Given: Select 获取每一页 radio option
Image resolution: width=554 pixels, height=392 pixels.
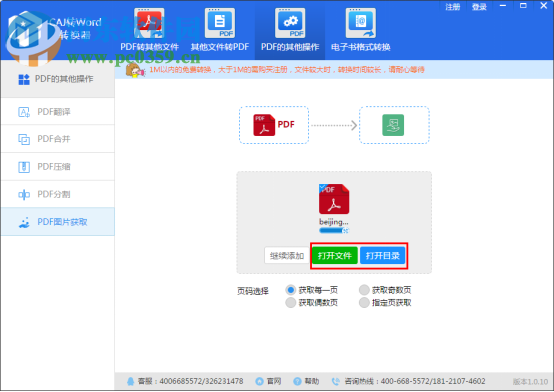Looking at the screenshot, I should [x=290, y=290].
